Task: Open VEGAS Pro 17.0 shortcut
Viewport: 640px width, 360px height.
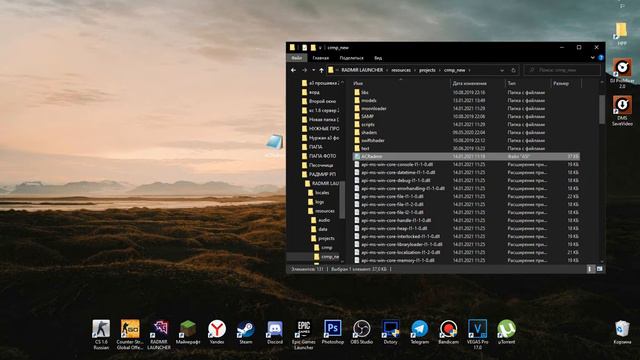Action: tap(478, 335)
